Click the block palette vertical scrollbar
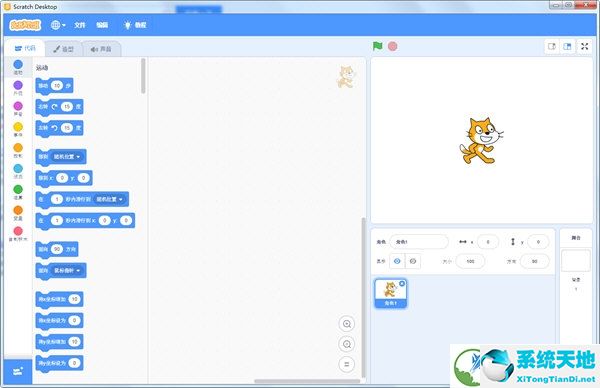600x388 pixels. [143, 75]
